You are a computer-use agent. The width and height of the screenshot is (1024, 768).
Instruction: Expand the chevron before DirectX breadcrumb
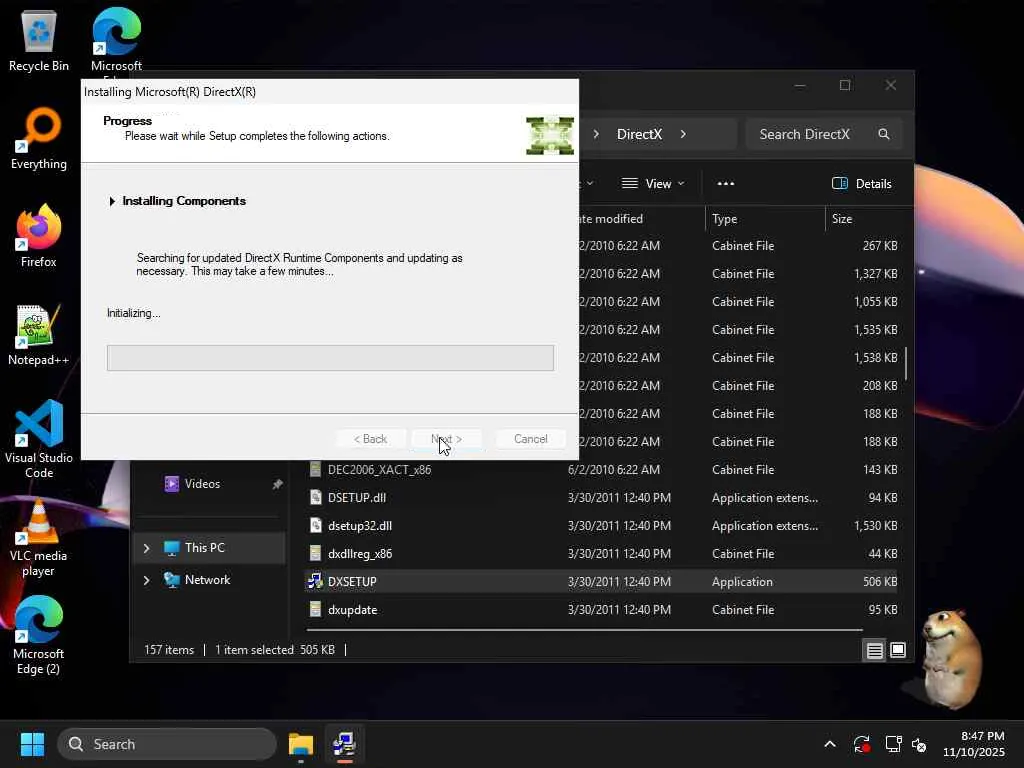coord(596,134)
